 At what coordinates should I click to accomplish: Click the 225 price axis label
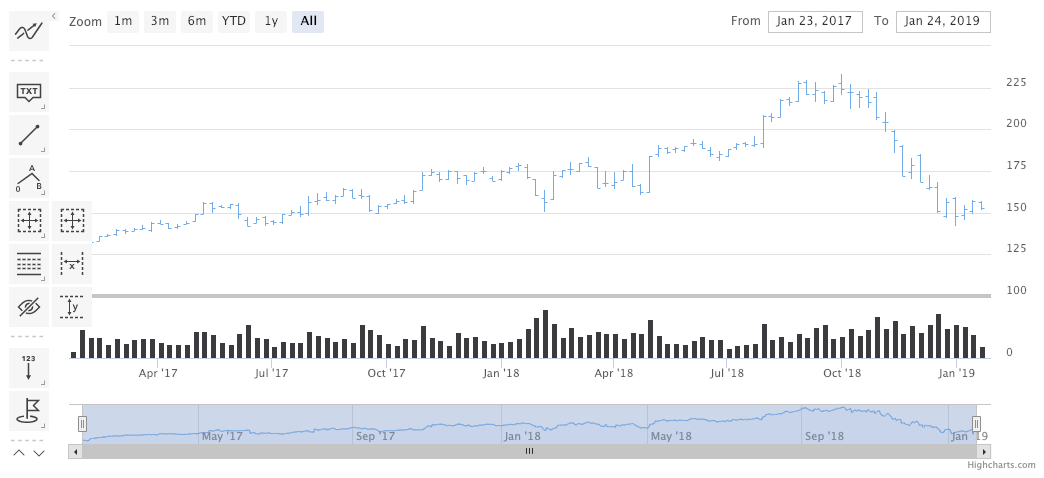coord(1015,83)
